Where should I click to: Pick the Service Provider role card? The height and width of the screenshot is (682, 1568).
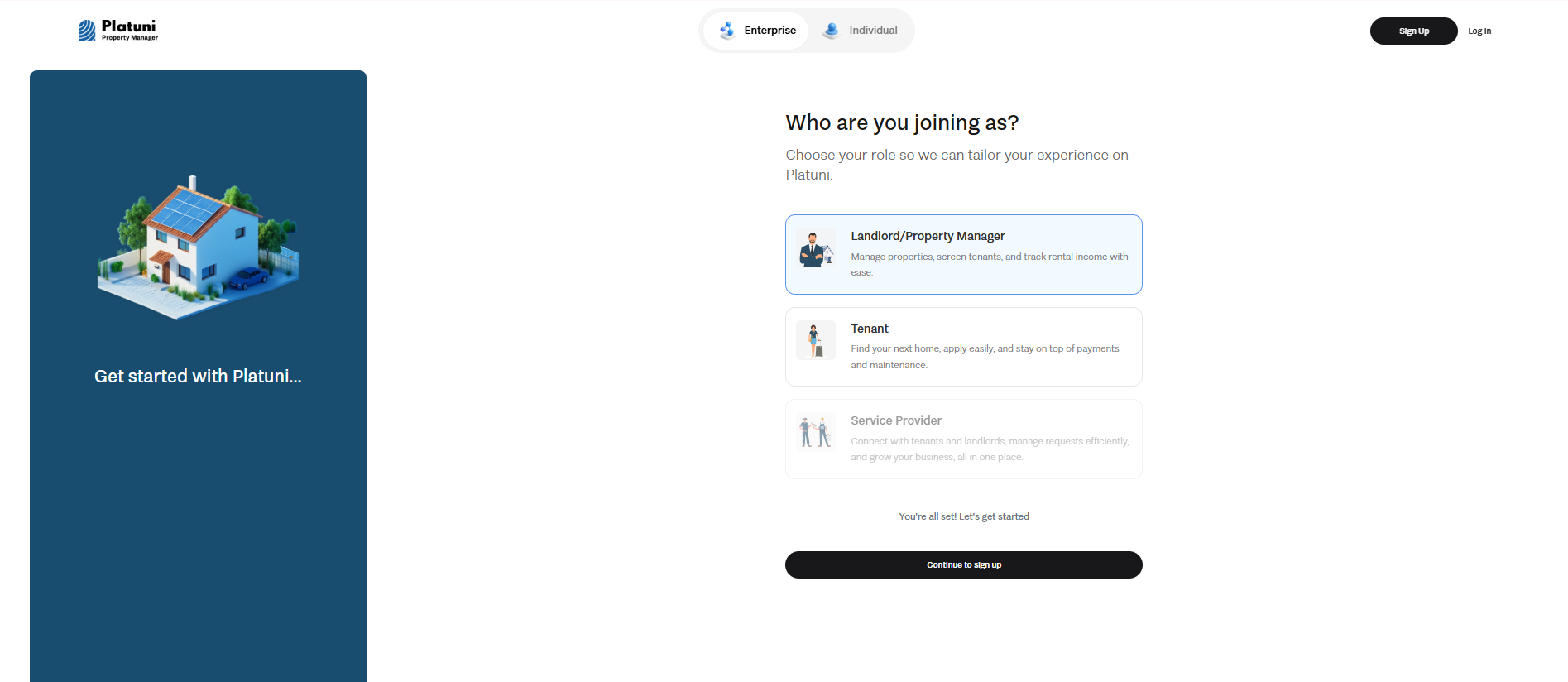click(x=964, y=439)
